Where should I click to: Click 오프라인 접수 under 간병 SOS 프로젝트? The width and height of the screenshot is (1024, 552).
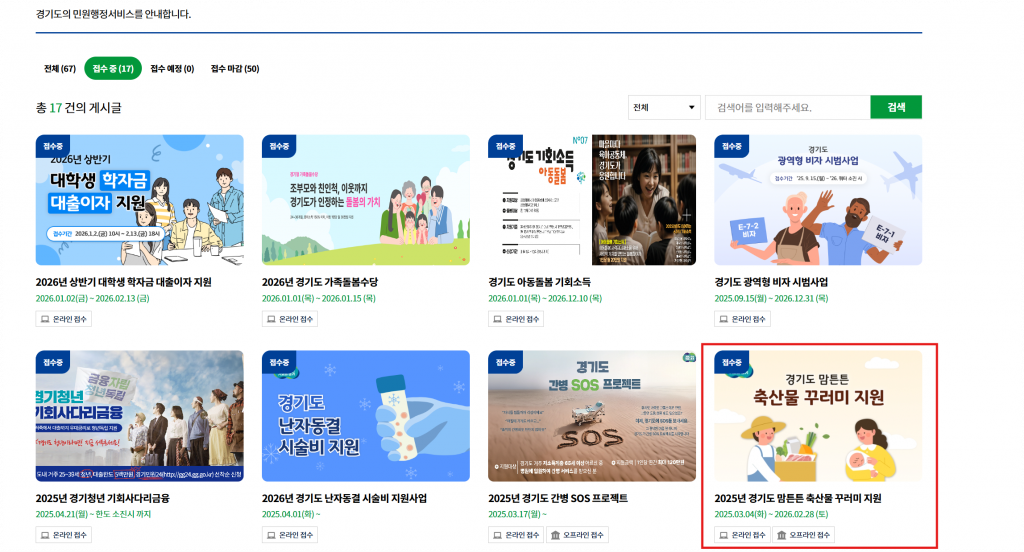(x=577, y=535)
